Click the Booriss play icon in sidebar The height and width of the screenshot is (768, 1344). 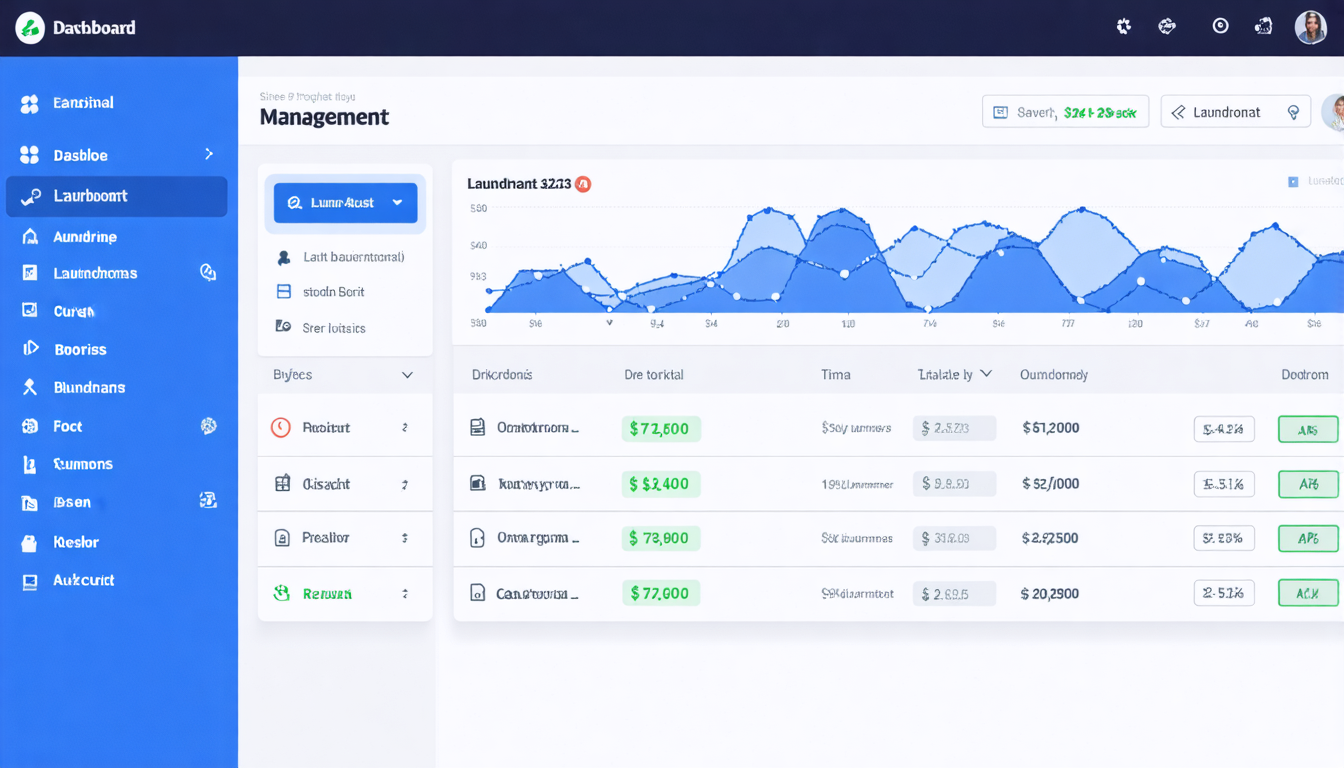point(31,349)
